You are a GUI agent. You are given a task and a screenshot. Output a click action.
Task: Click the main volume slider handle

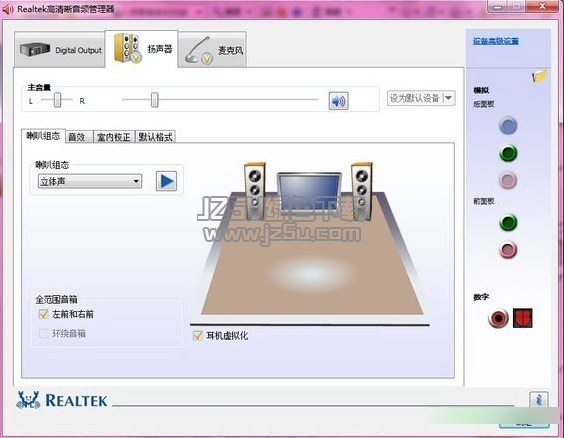pyautogui.click(x=155, y=100)
